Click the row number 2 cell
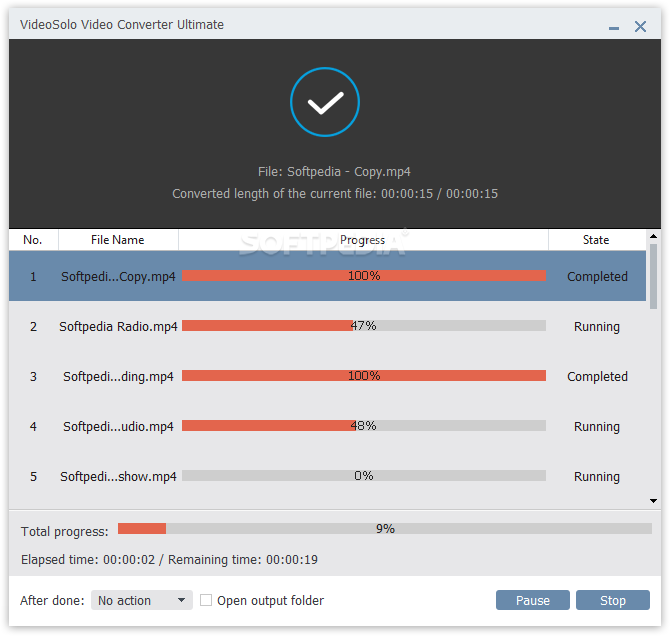Viewport: 670px width, 636px height. 33,327
